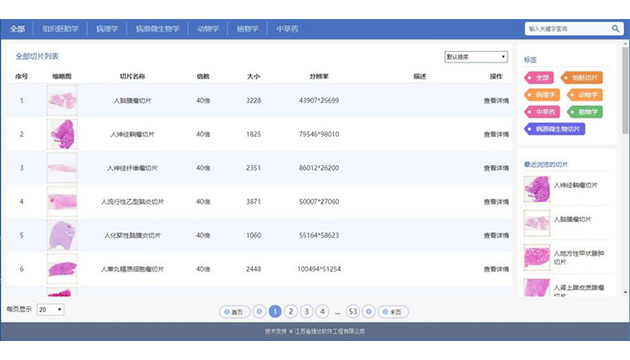Go to page 53

point(353,311)
